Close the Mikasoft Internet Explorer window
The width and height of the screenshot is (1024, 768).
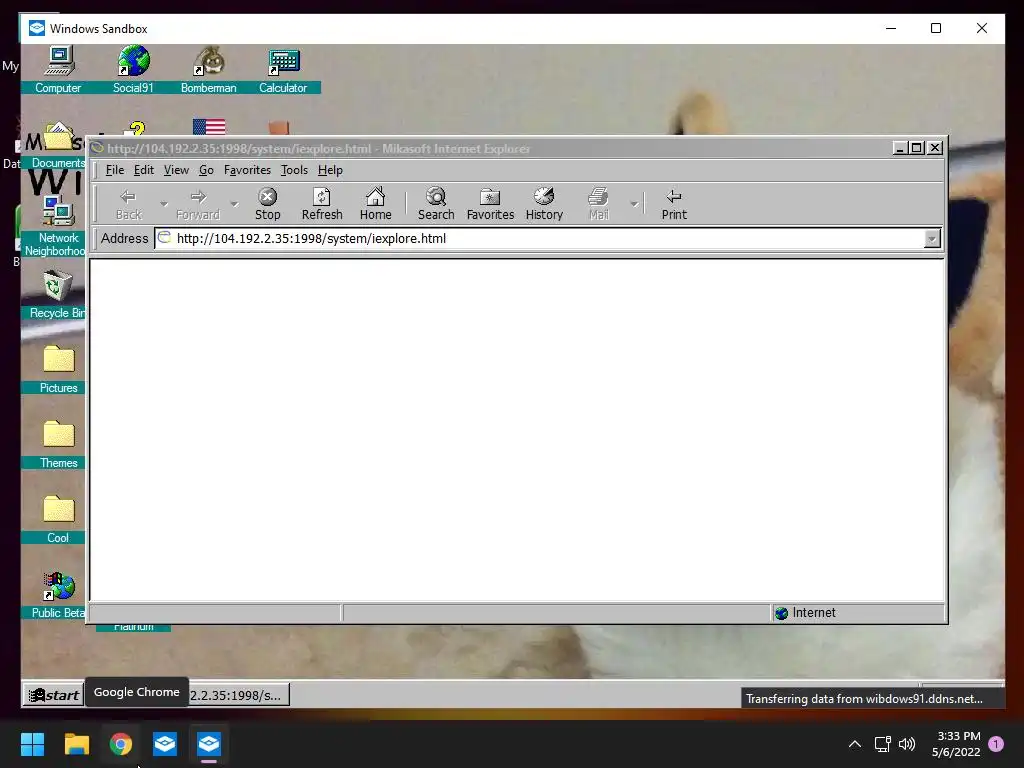point(935,148)
